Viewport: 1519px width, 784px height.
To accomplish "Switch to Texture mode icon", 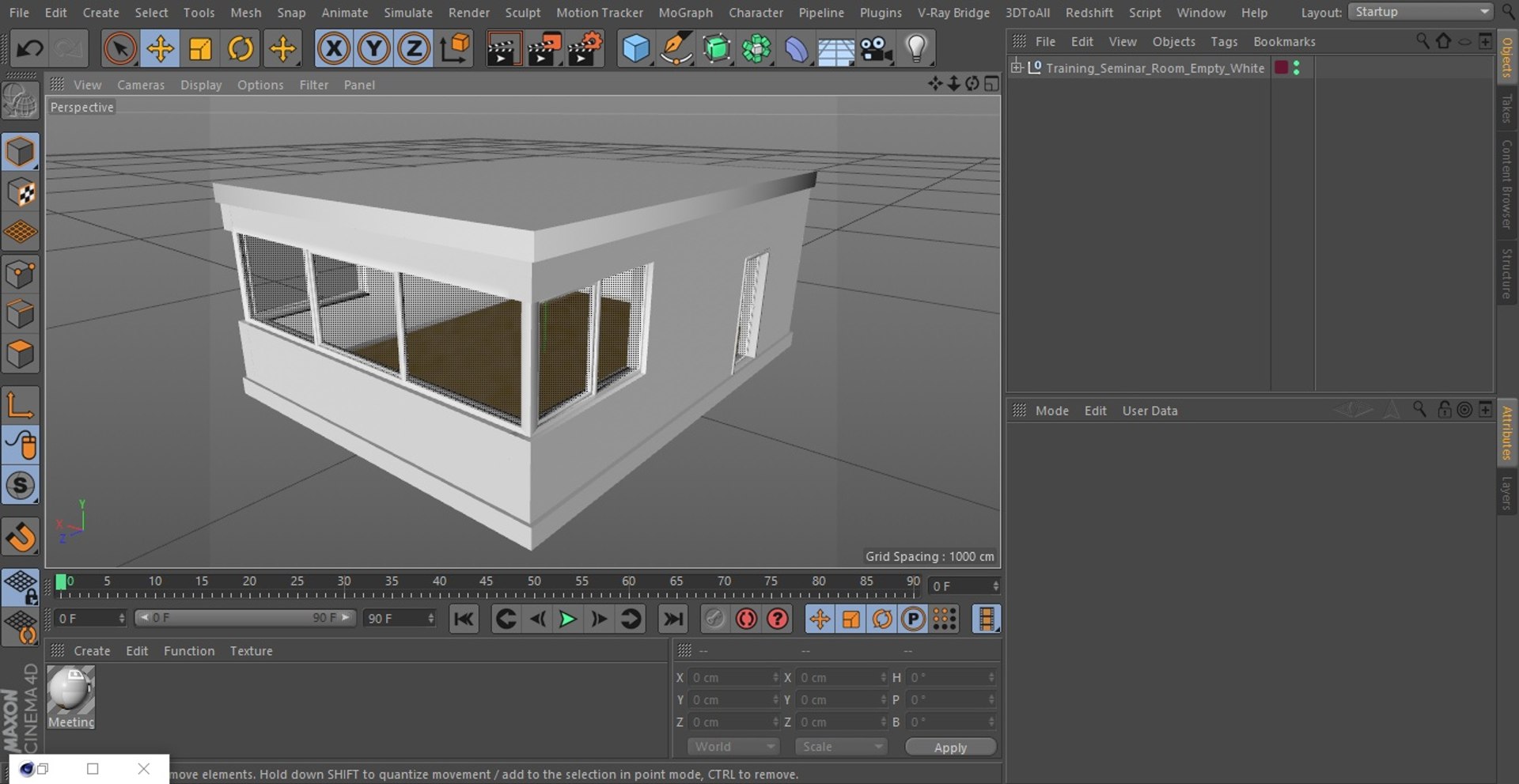I will (x=21, y=192).
